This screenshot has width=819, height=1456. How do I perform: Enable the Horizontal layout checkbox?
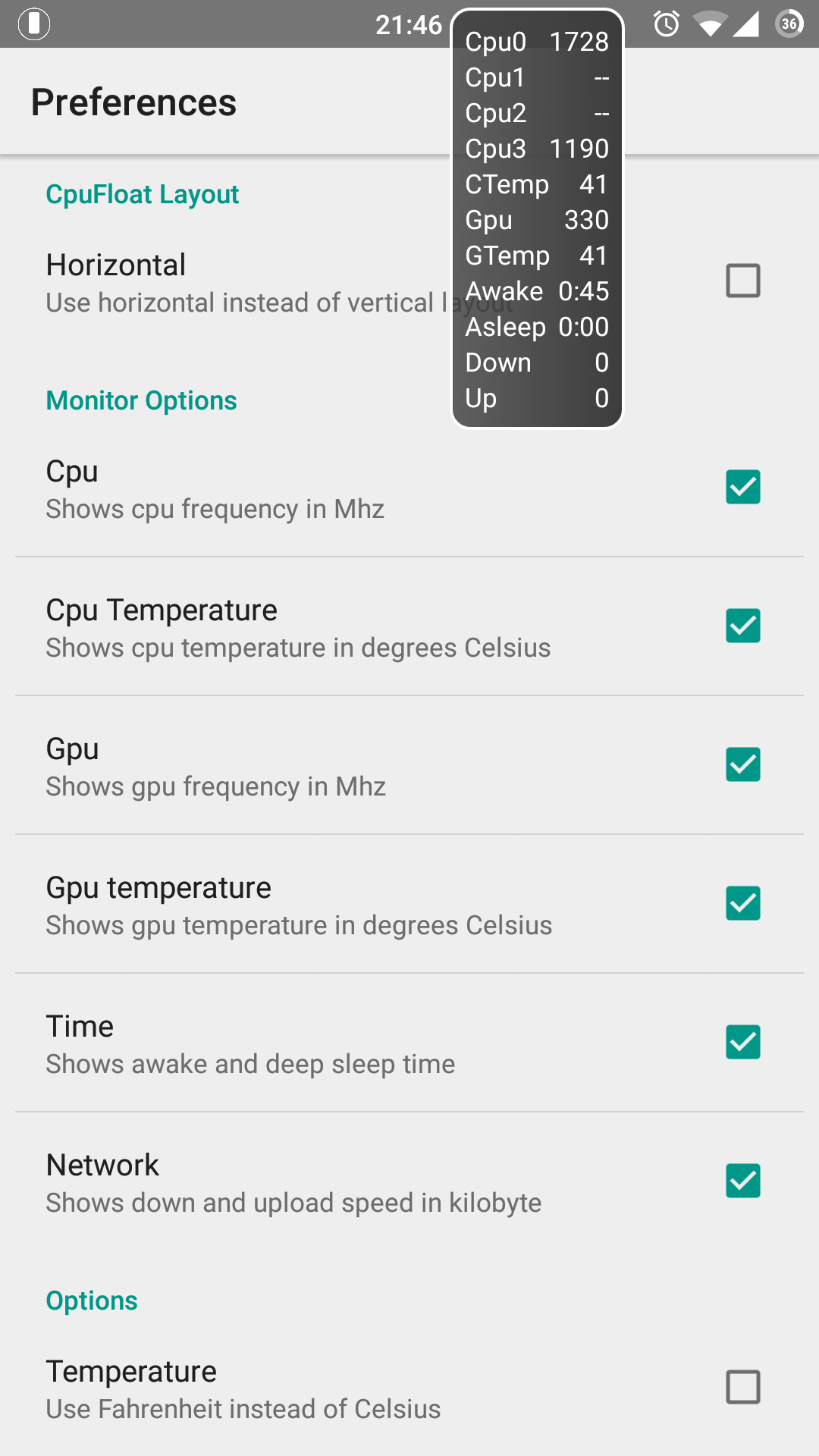[x=743, y=281]
